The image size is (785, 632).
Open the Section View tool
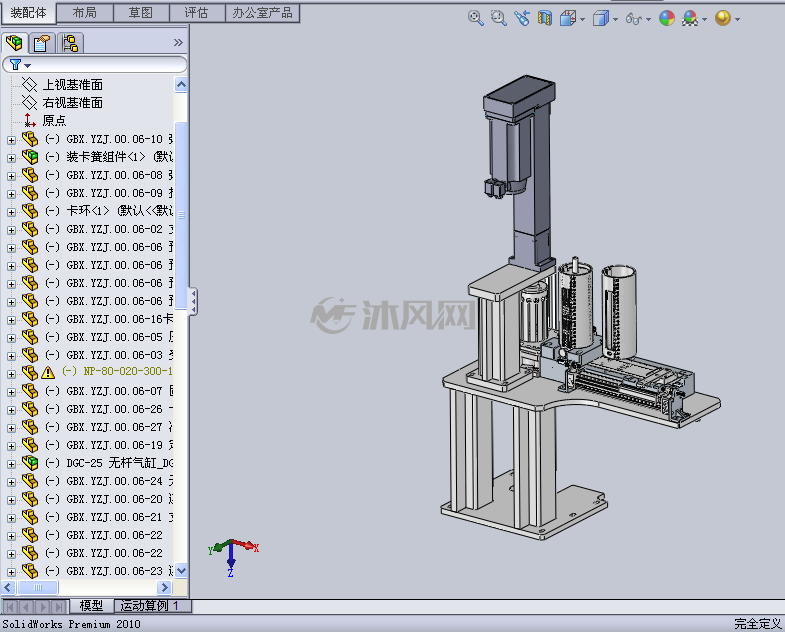click(545, 19)
